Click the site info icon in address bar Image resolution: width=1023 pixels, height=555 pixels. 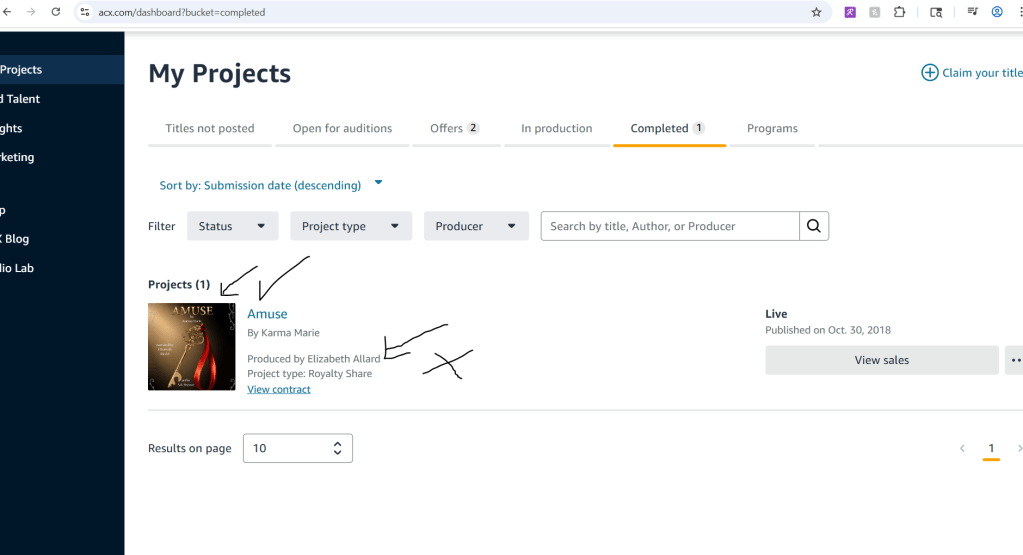point(86,13)
